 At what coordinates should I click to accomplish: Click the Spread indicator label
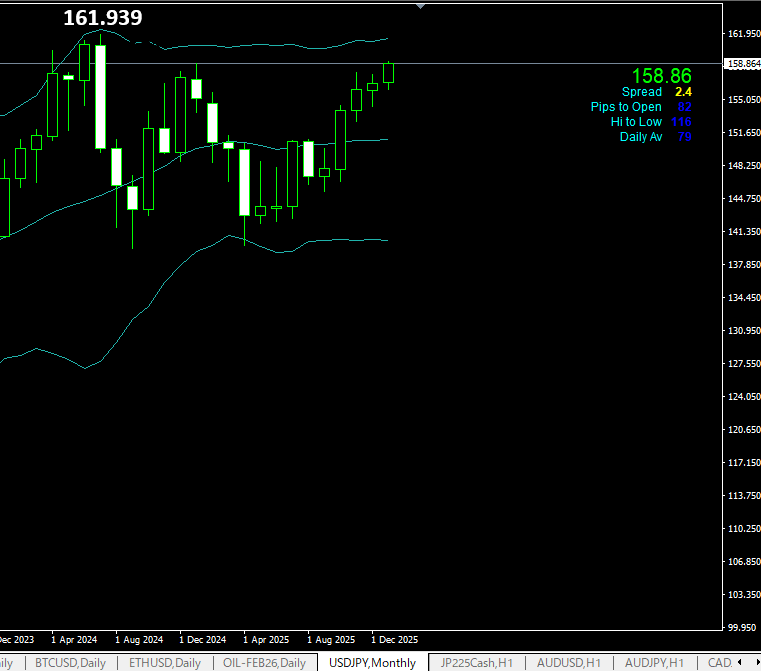coord(641,92)
